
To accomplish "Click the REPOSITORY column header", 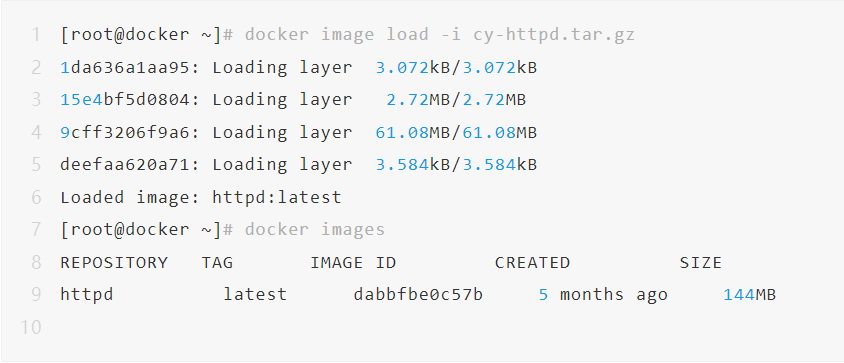I will tap(114, 262).
